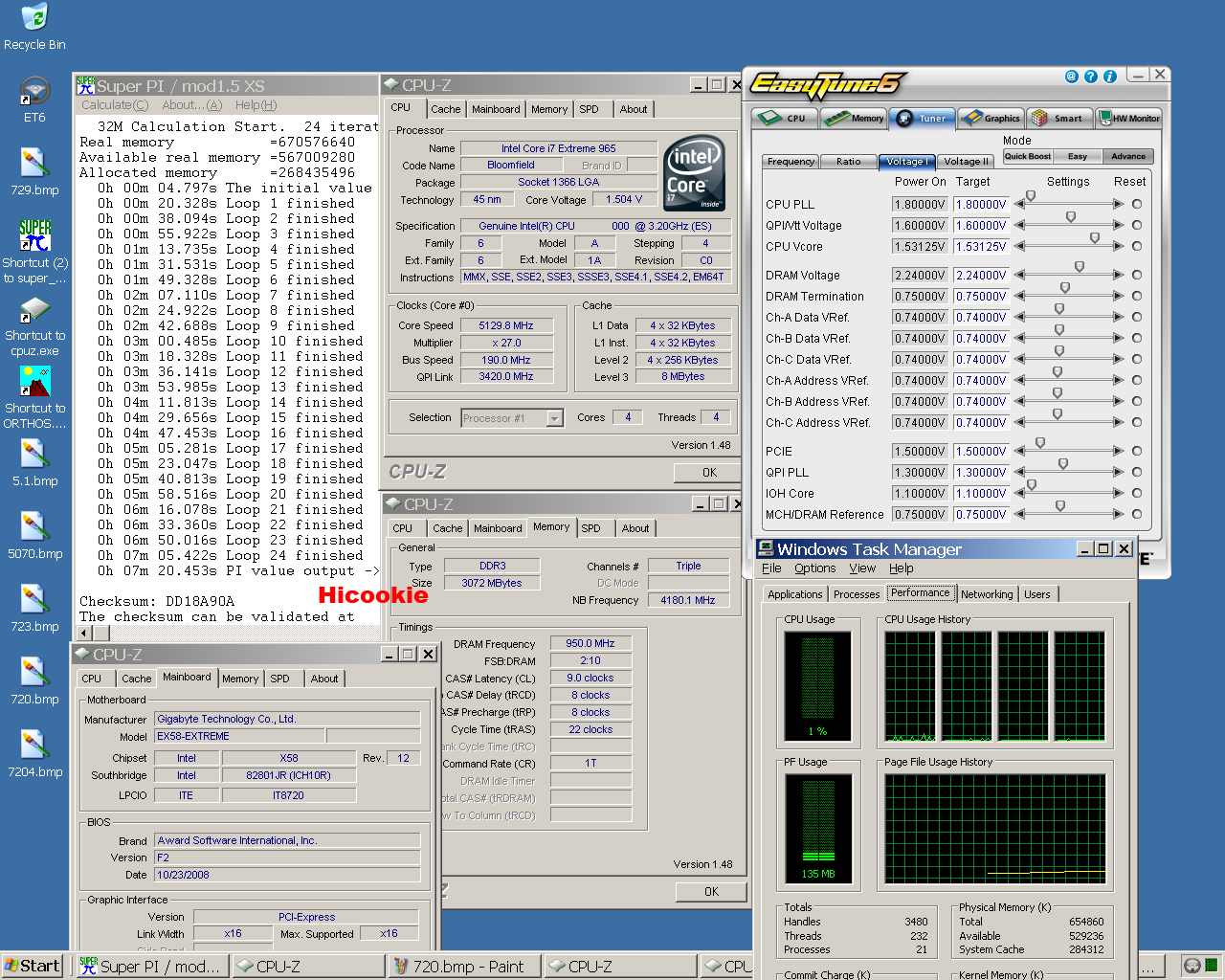
Task: Select the Shortcut to ORTHOS desktop icon
Action: point(34,381)
